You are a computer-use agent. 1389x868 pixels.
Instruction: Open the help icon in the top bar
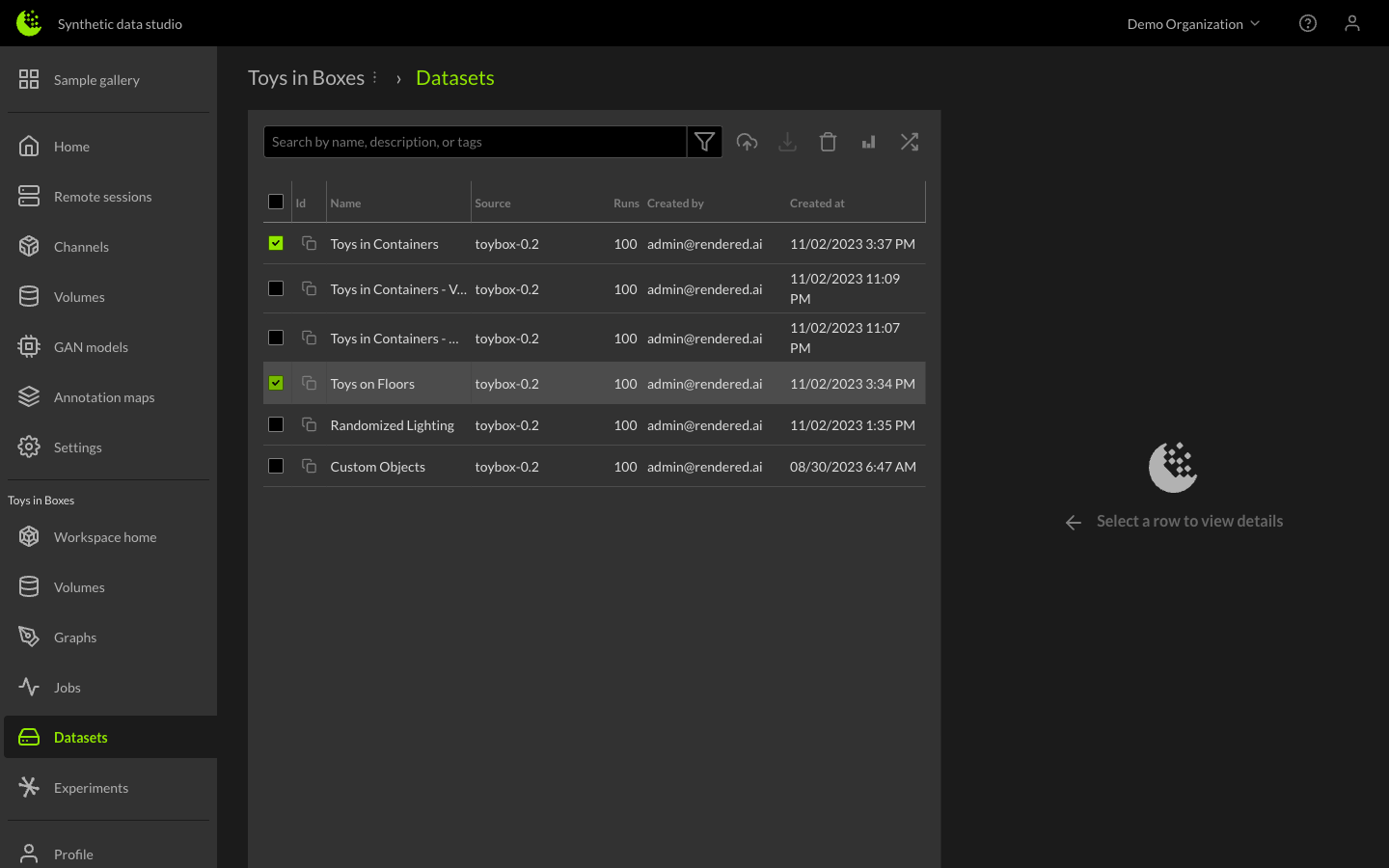click(x=1308, y=23)
